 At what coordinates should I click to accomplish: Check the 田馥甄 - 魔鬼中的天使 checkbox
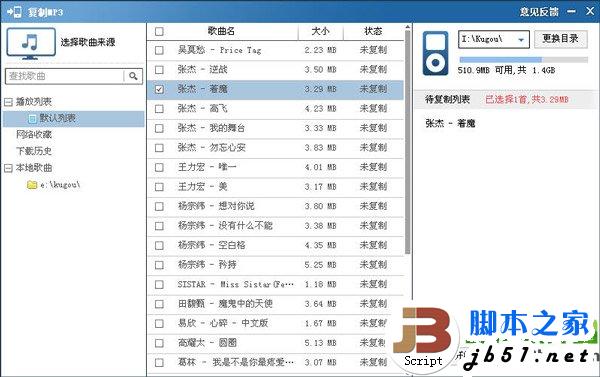point(159,304)
